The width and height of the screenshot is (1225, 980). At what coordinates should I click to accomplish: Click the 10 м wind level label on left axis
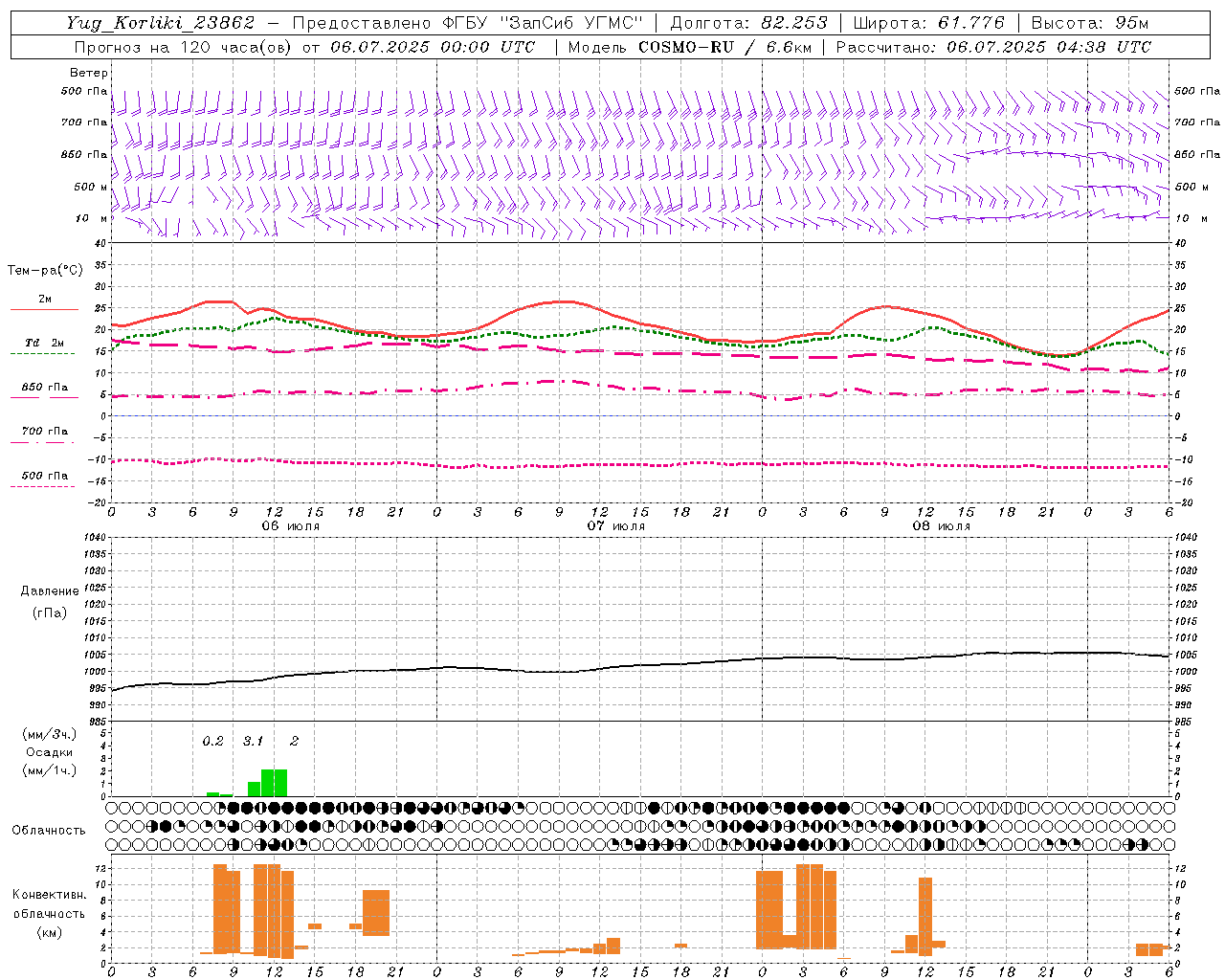(x=92, y=218)
